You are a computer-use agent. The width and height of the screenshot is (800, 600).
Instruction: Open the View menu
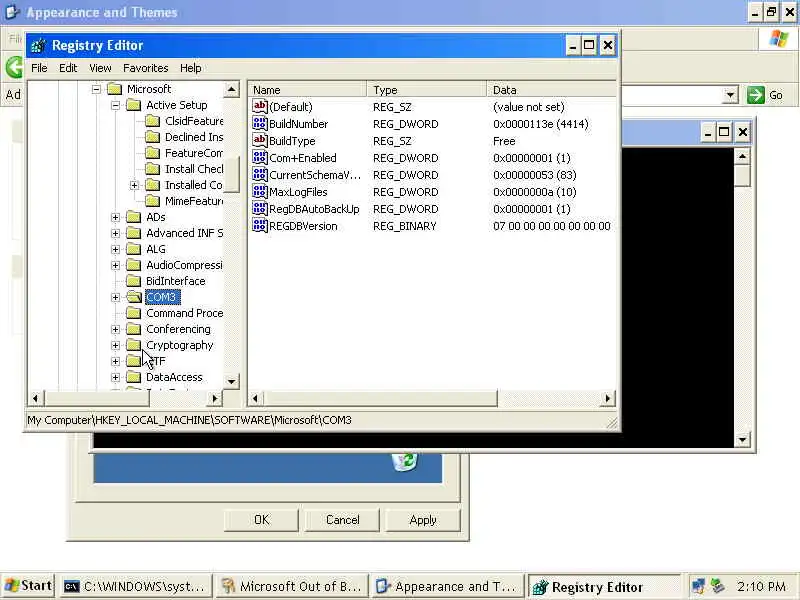point(100,68)
